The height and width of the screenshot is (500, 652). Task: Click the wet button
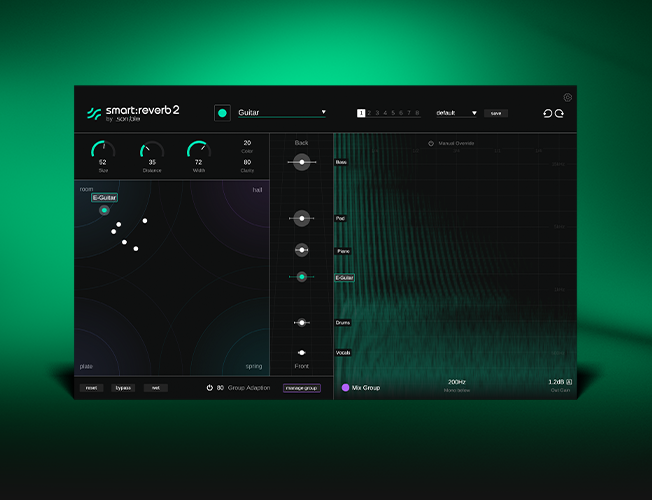pyautogui.click(x=156, y=388)
